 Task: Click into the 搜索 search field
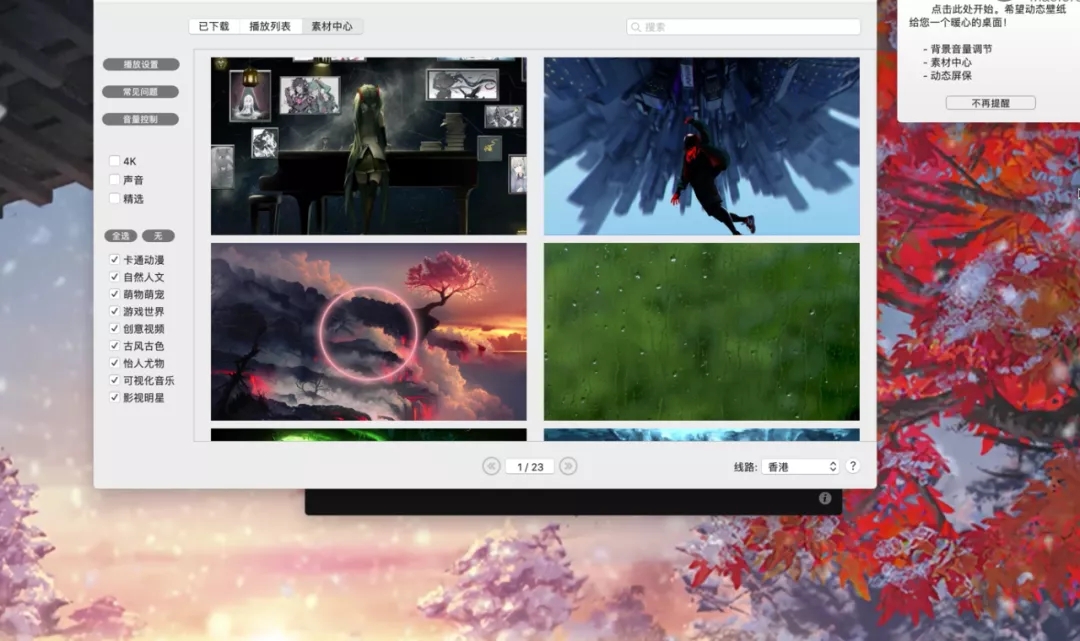tap(743, 27)
